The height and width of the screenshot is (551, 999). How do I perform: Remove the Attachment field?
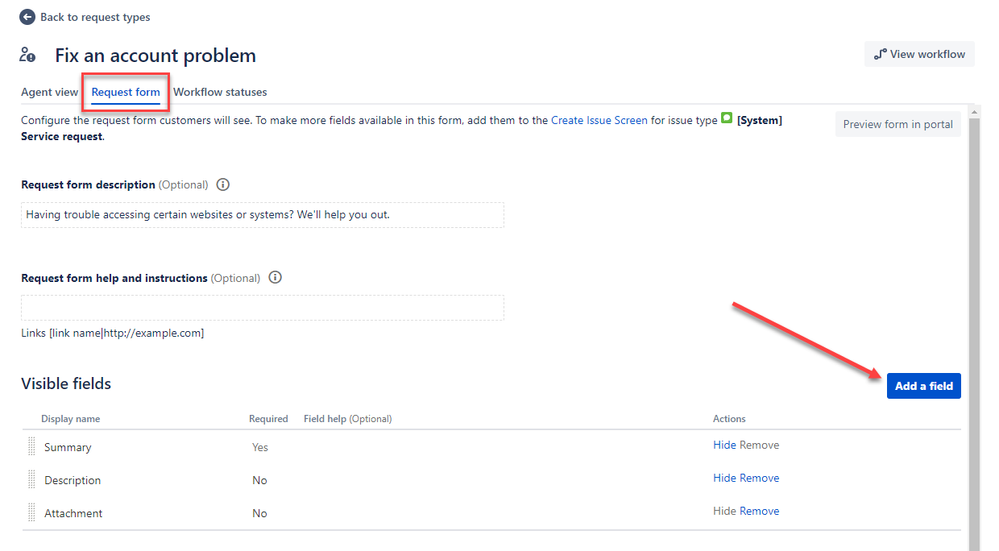pos(759,511)
